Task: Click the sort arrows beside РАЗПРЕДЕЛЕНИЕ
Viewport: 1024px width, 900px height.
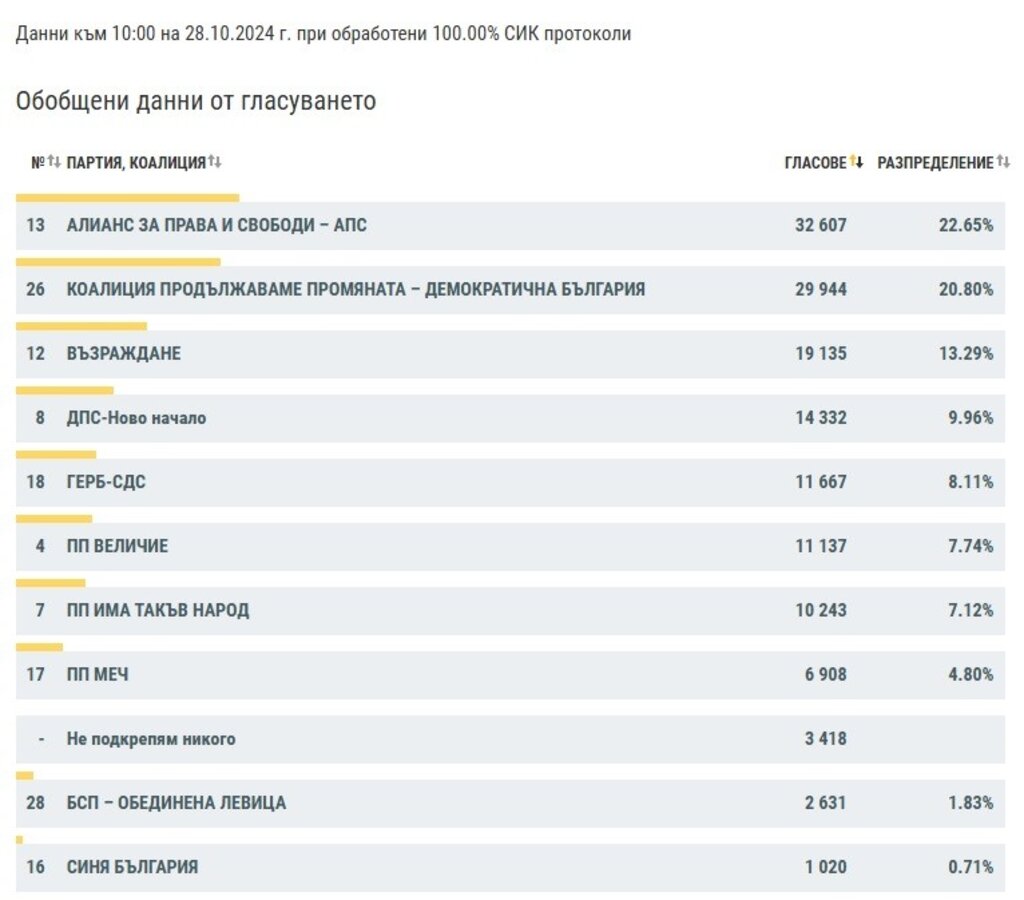Action: pyautogui.click(x=1003, y=162)
